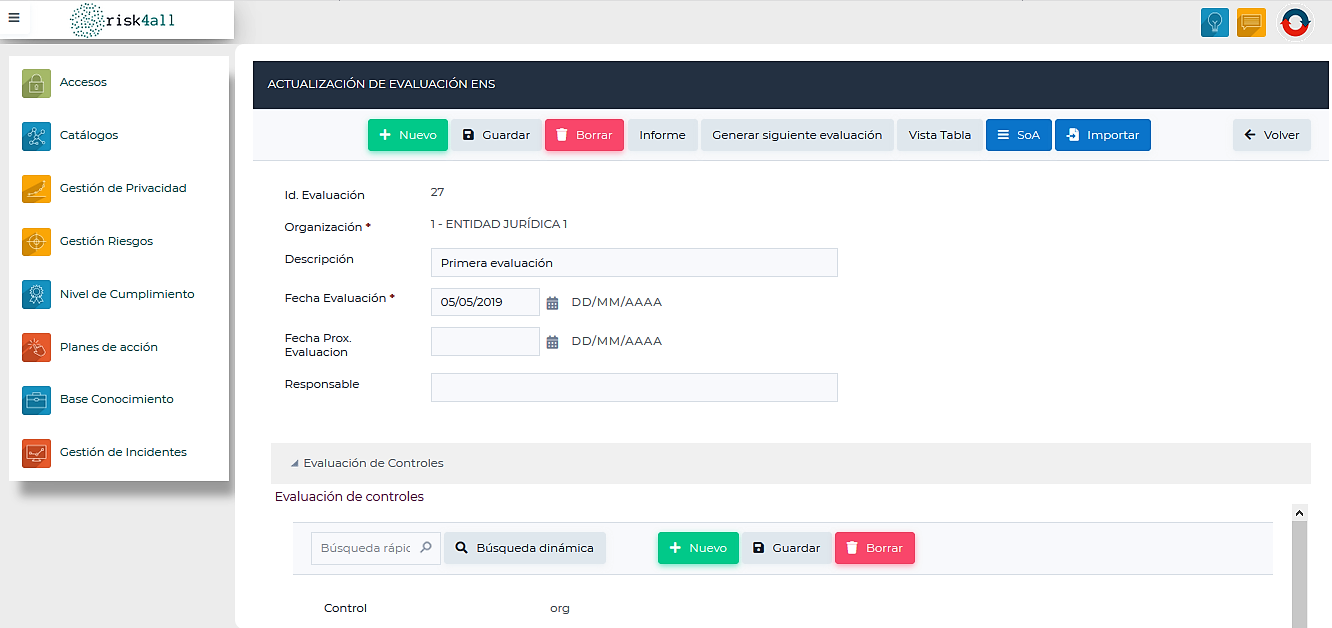The height and width of the screenshot is (628, 1332).
Task: Click the 'org' value text
Action: point(560,608)
